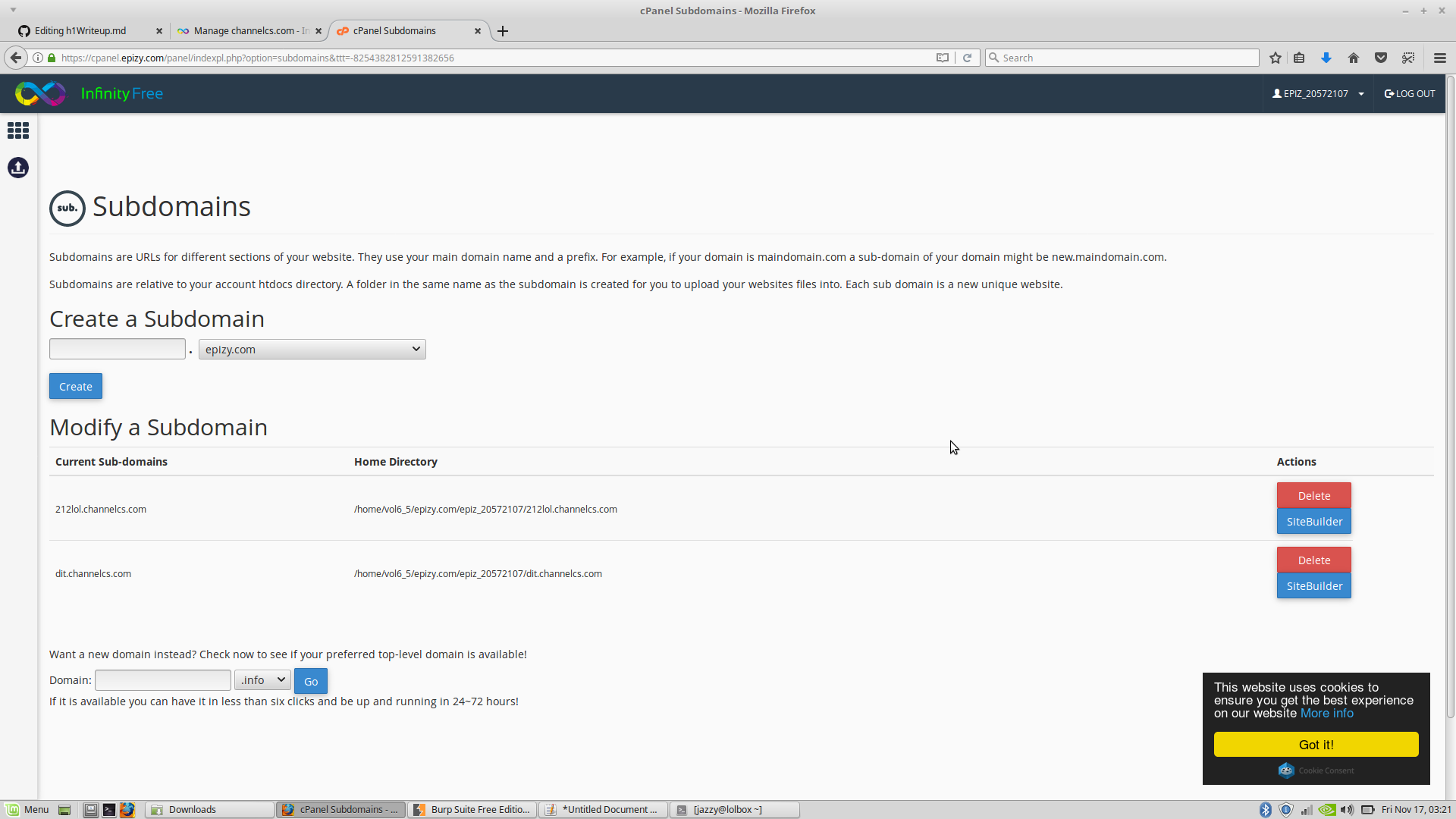Bookmark this page with the star icon
The height and width of the screenshot is (819, 1456).
point(1276,58)
